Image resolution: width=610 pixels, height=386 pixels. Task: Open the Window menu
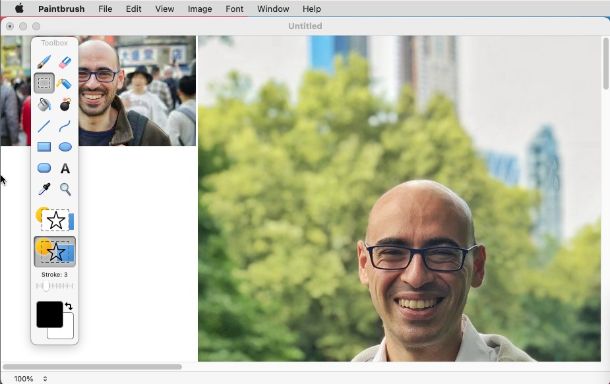point(273,9)
